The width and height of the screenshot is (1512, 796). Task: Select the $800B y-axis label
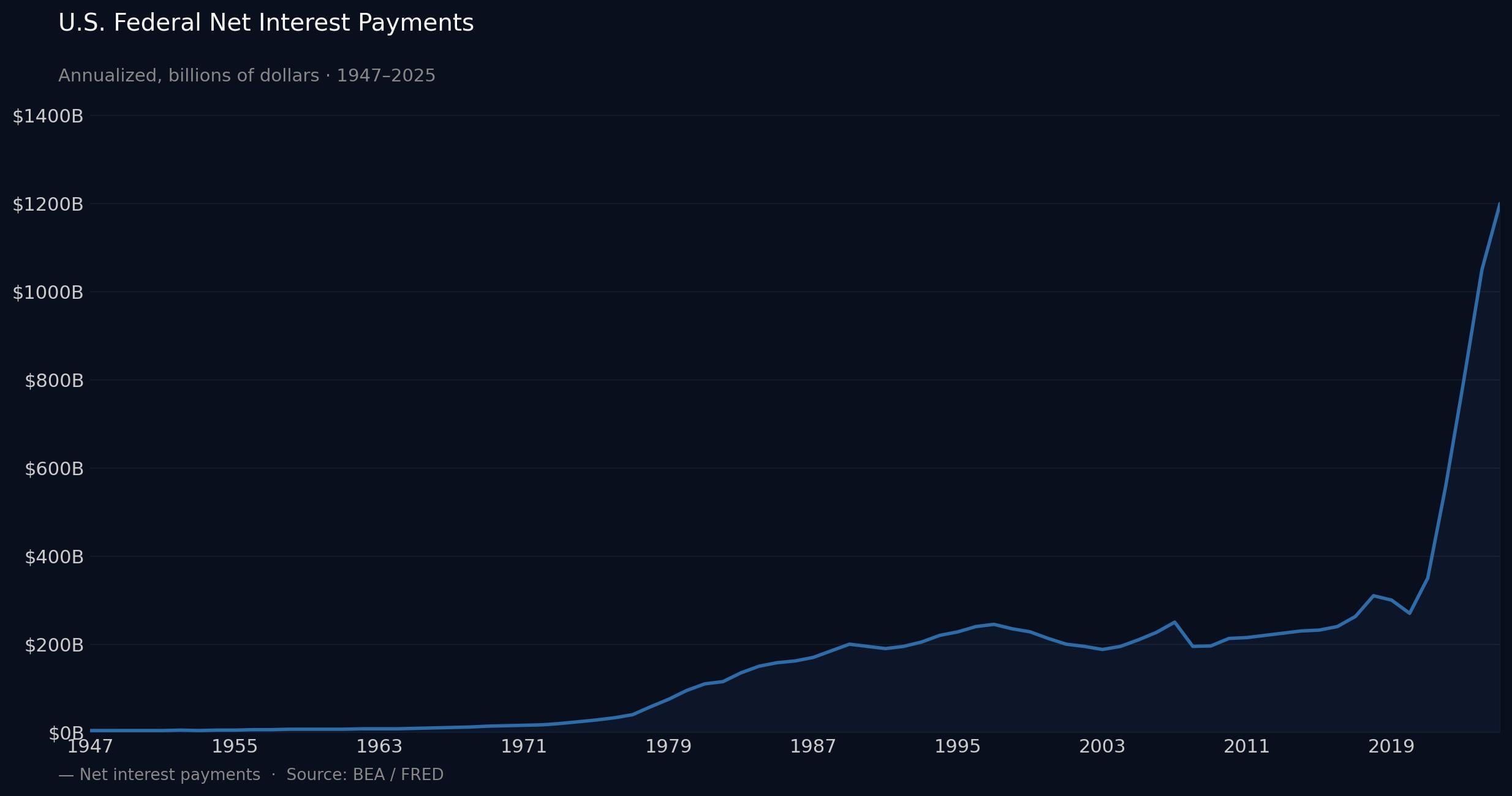54,380
